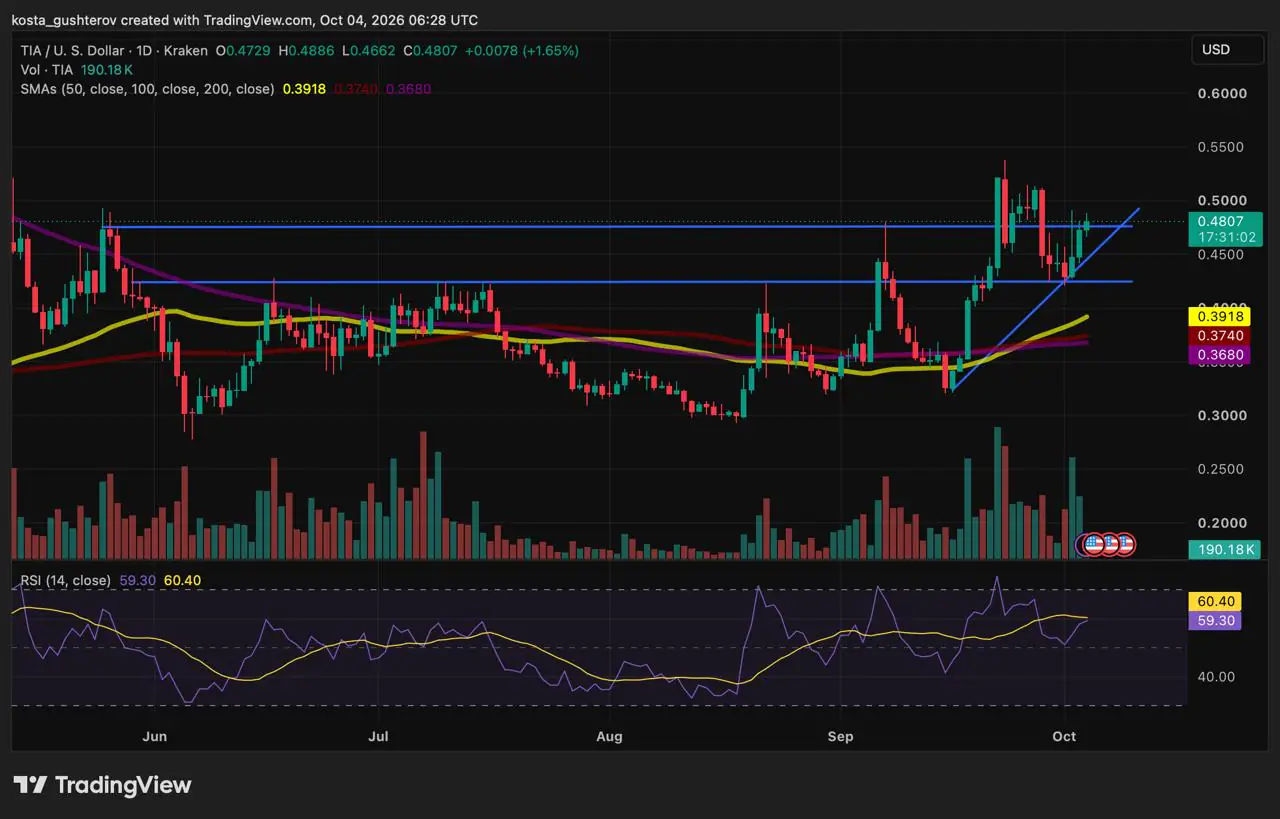The height and width of the screenshot is (819, 1280).
Task: Click the yellow 60.40 RSI axis label
Action: point(1215,601)
